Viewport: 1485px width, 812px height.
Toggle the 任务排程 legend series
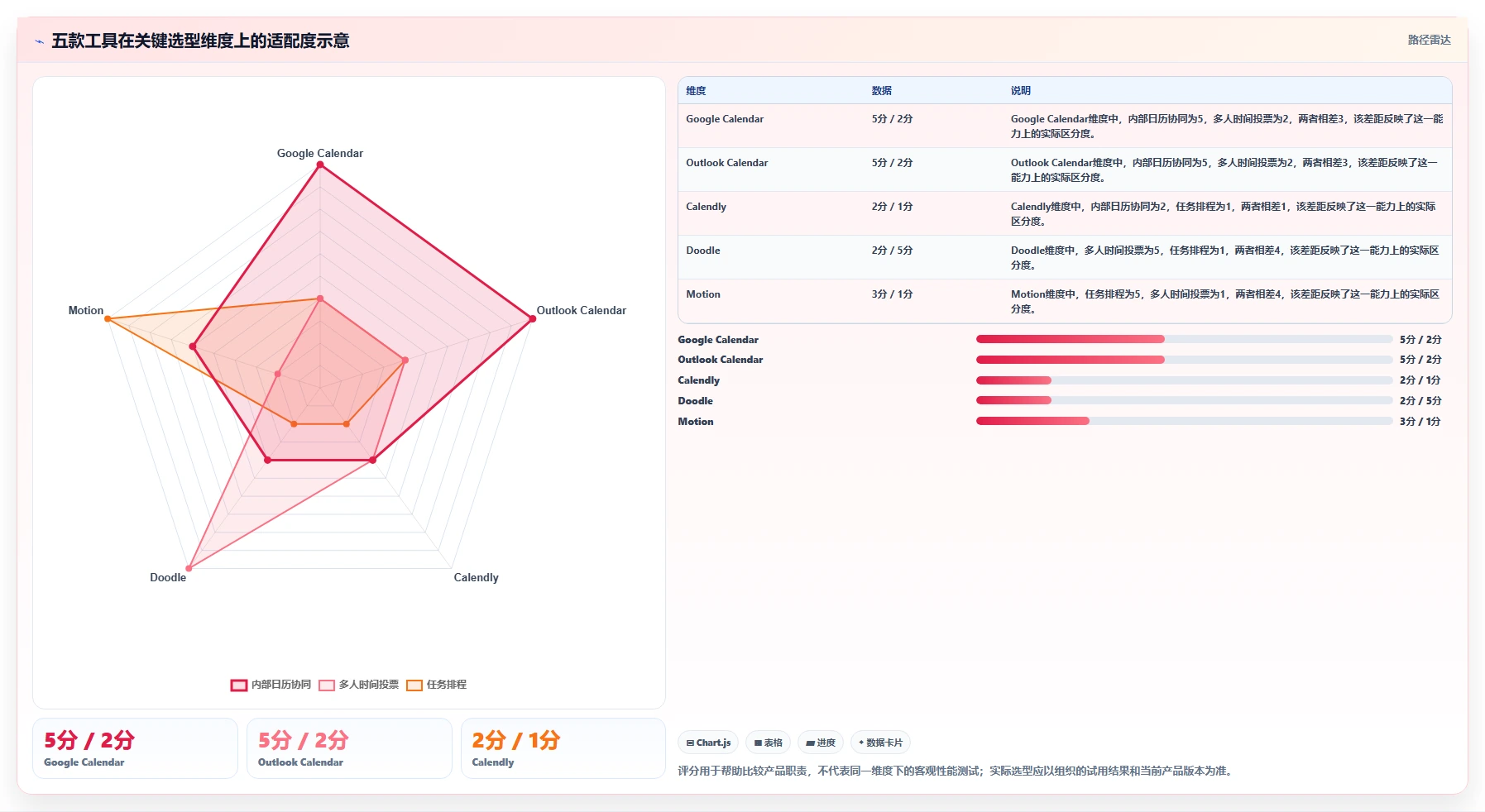point(437,685)
